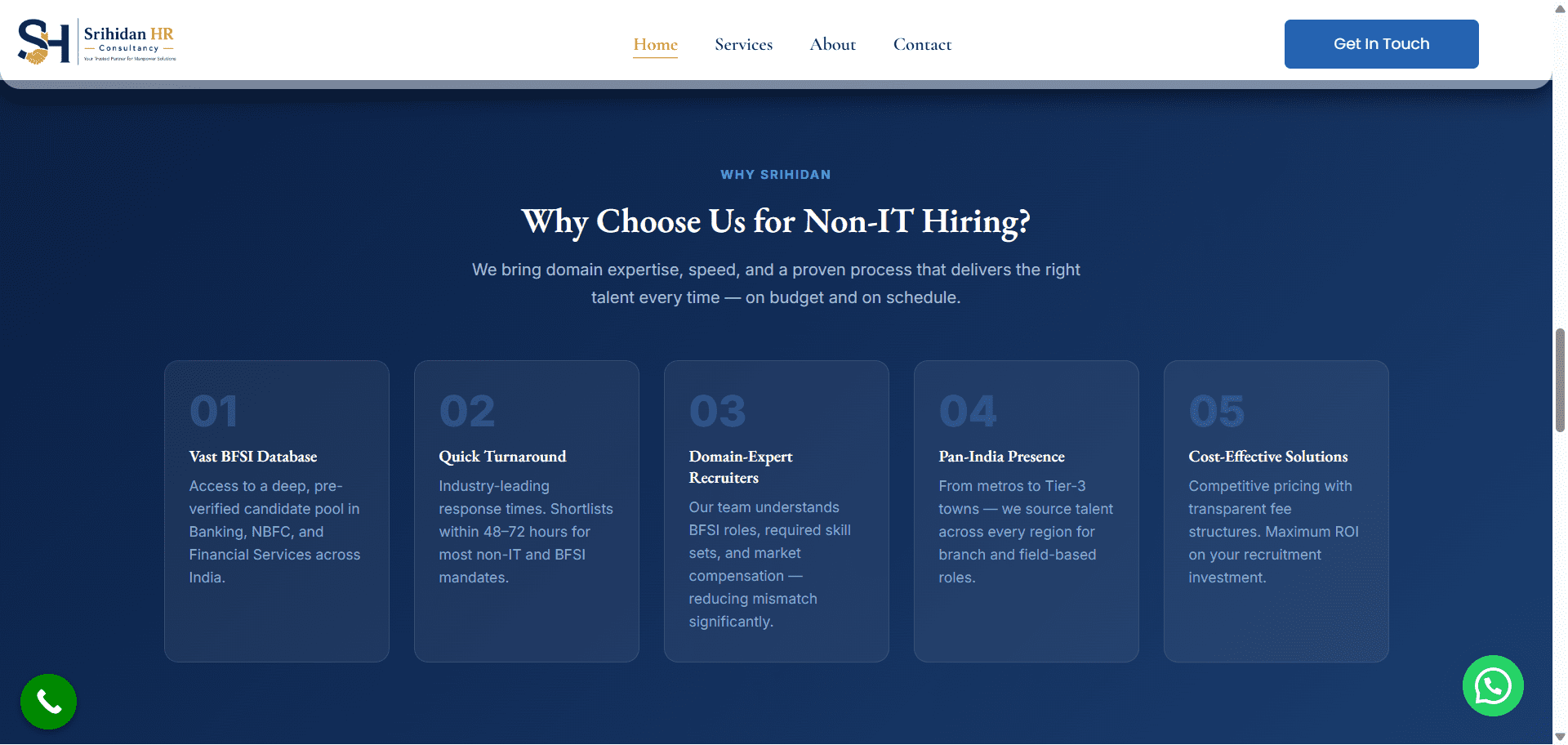Click the number 01 on first card
Screen dimensions: 1568x745
[213, 411]
